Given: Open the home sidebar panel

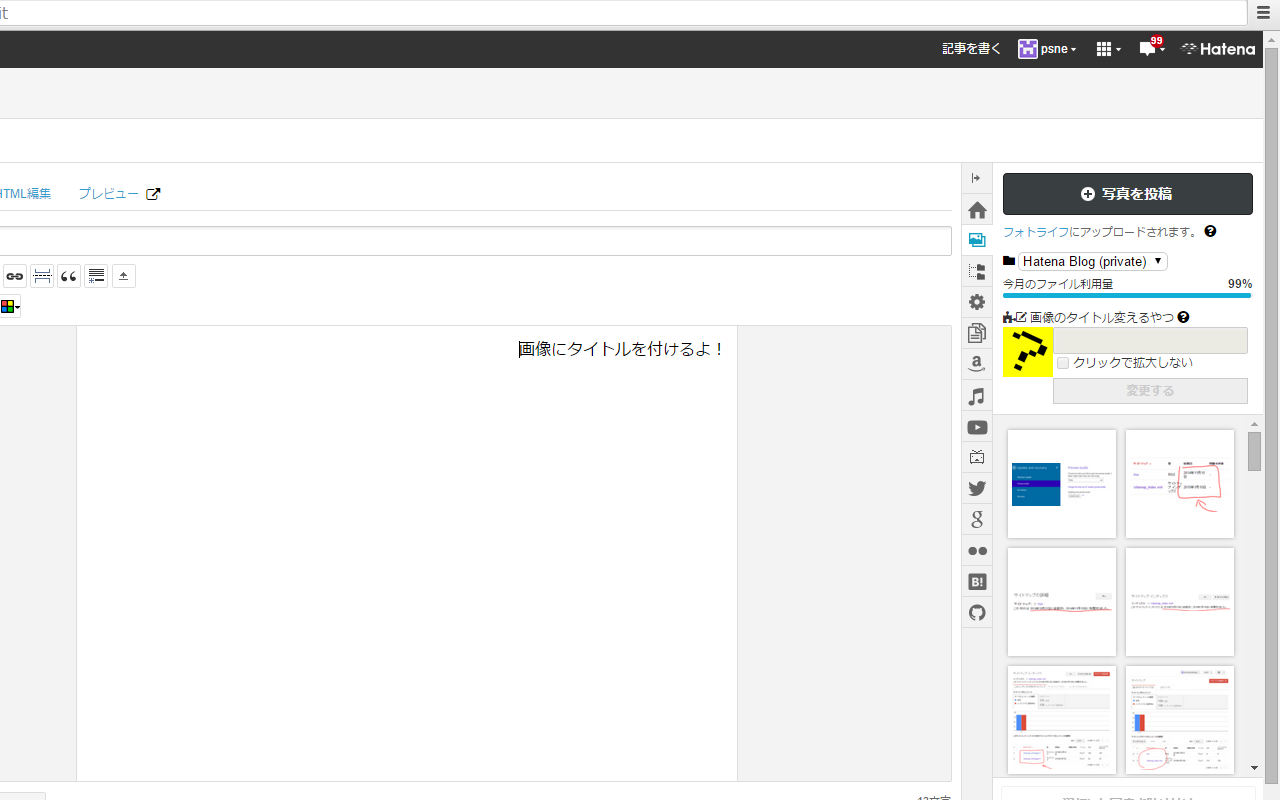Looking at the screenshot, I should pyautogui.click(x=977, y=210).
